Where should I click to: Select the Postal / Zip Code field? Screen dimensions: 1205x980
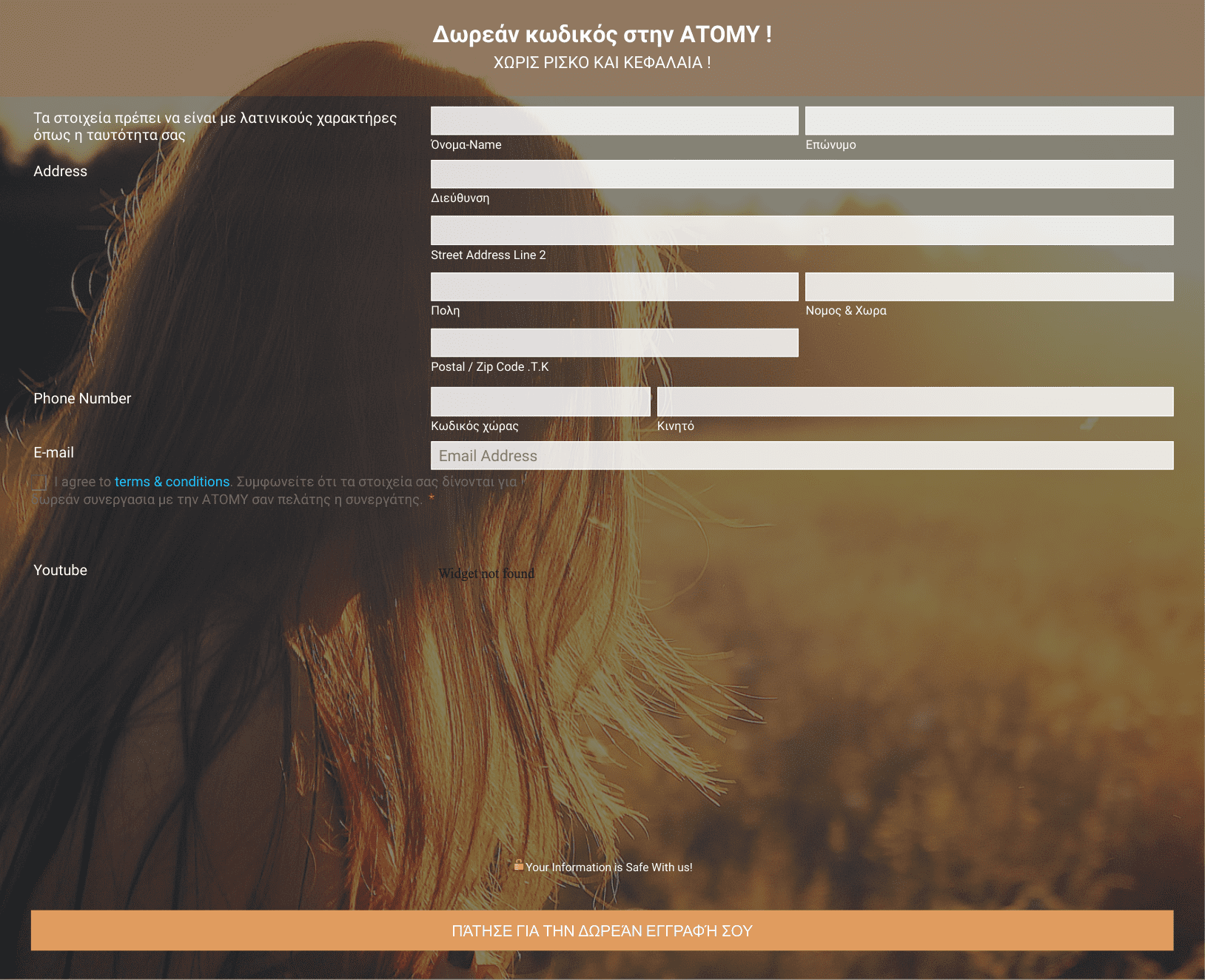pos(614,343)
